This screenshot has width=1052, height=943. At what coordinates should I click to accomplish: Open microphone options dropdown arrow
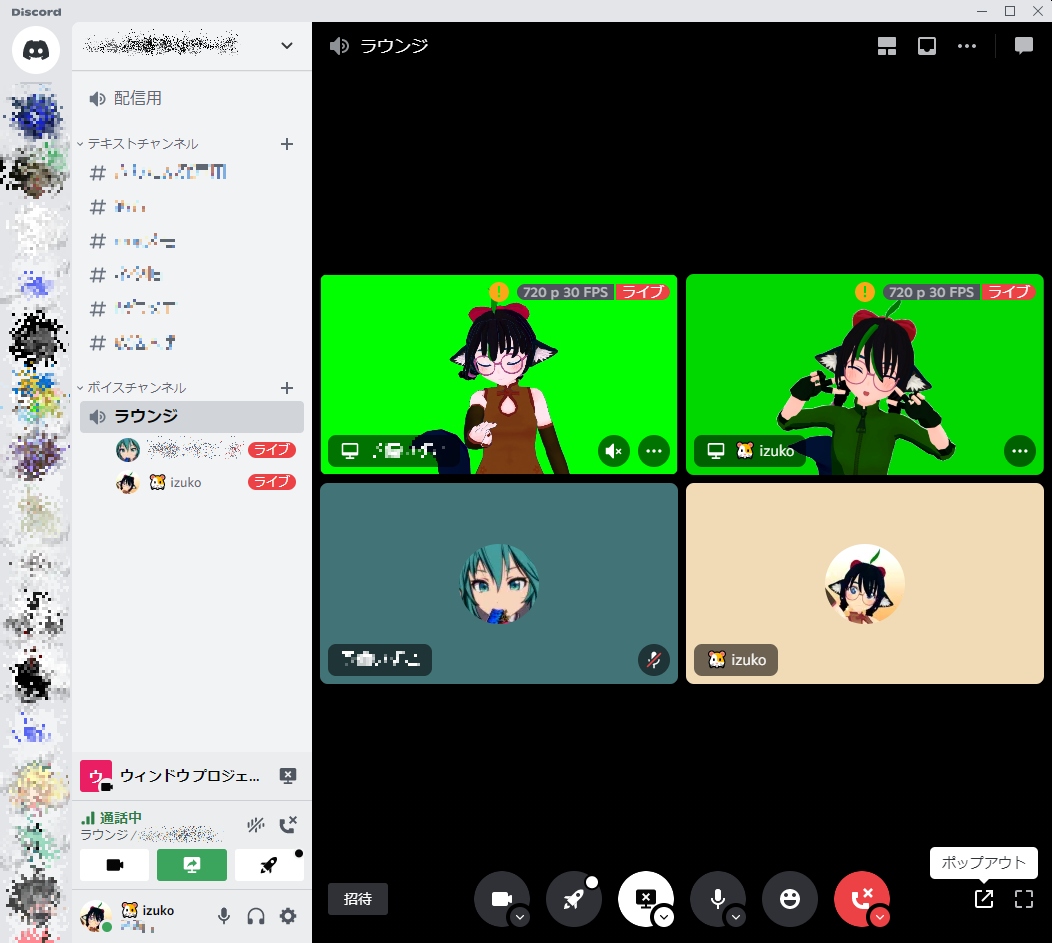tap(736, 917)
